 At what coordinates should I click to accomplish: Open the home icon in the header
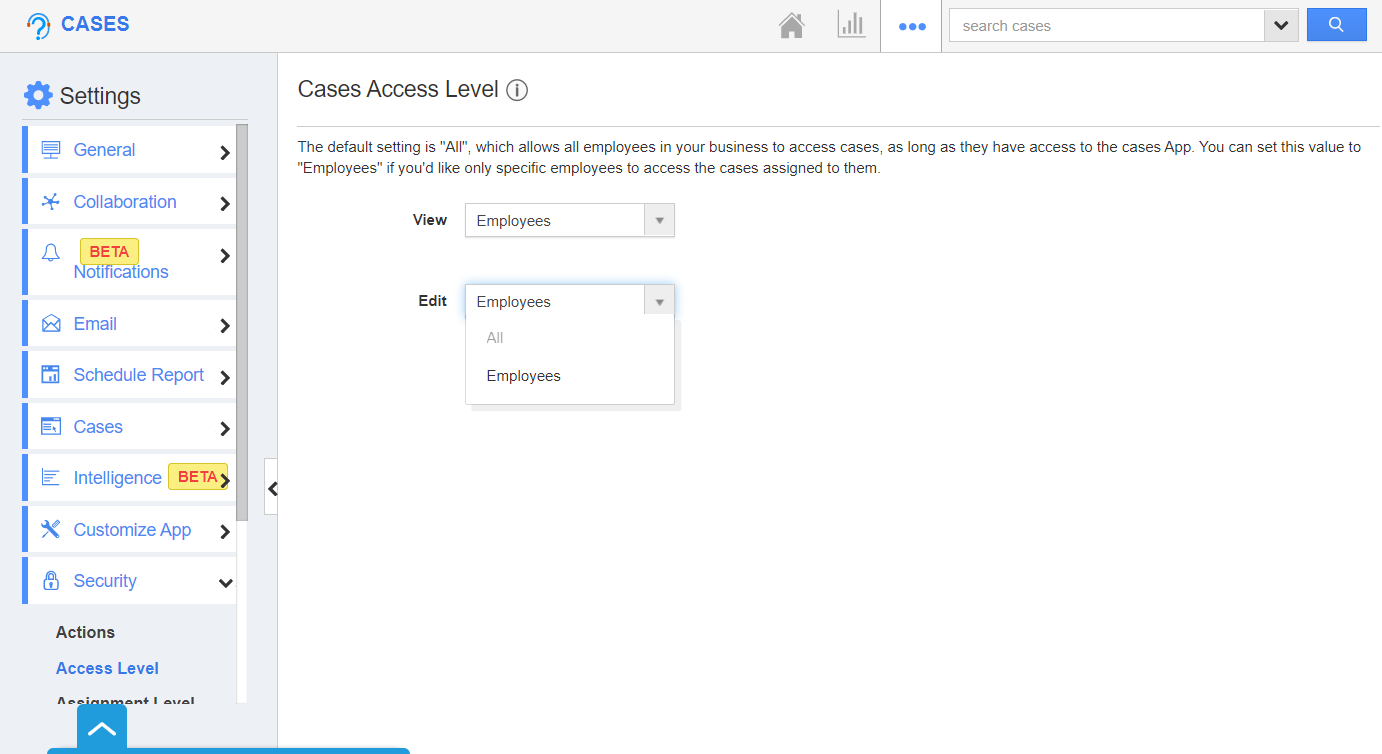coord(791,25)
